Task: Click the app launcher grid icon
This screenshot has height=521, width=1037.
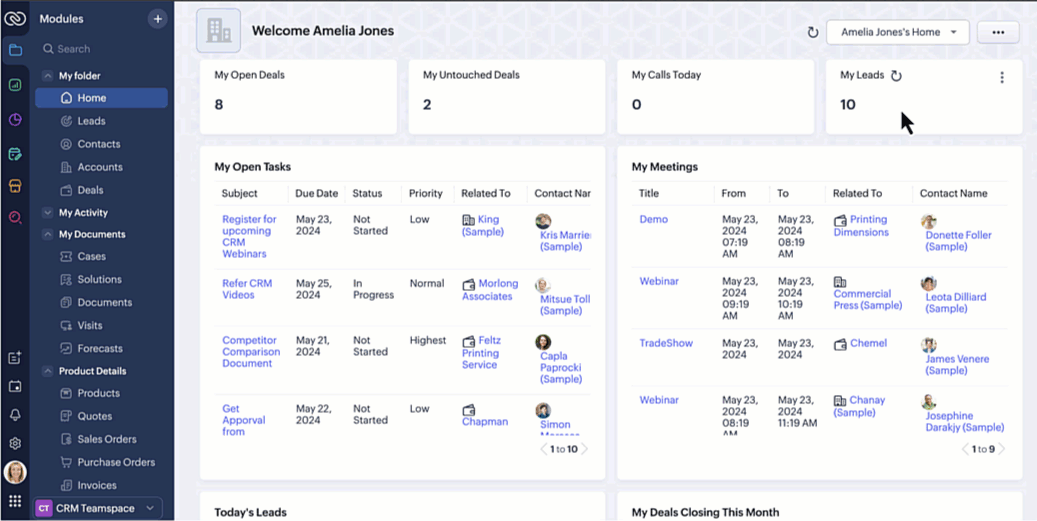Action: 15,501
